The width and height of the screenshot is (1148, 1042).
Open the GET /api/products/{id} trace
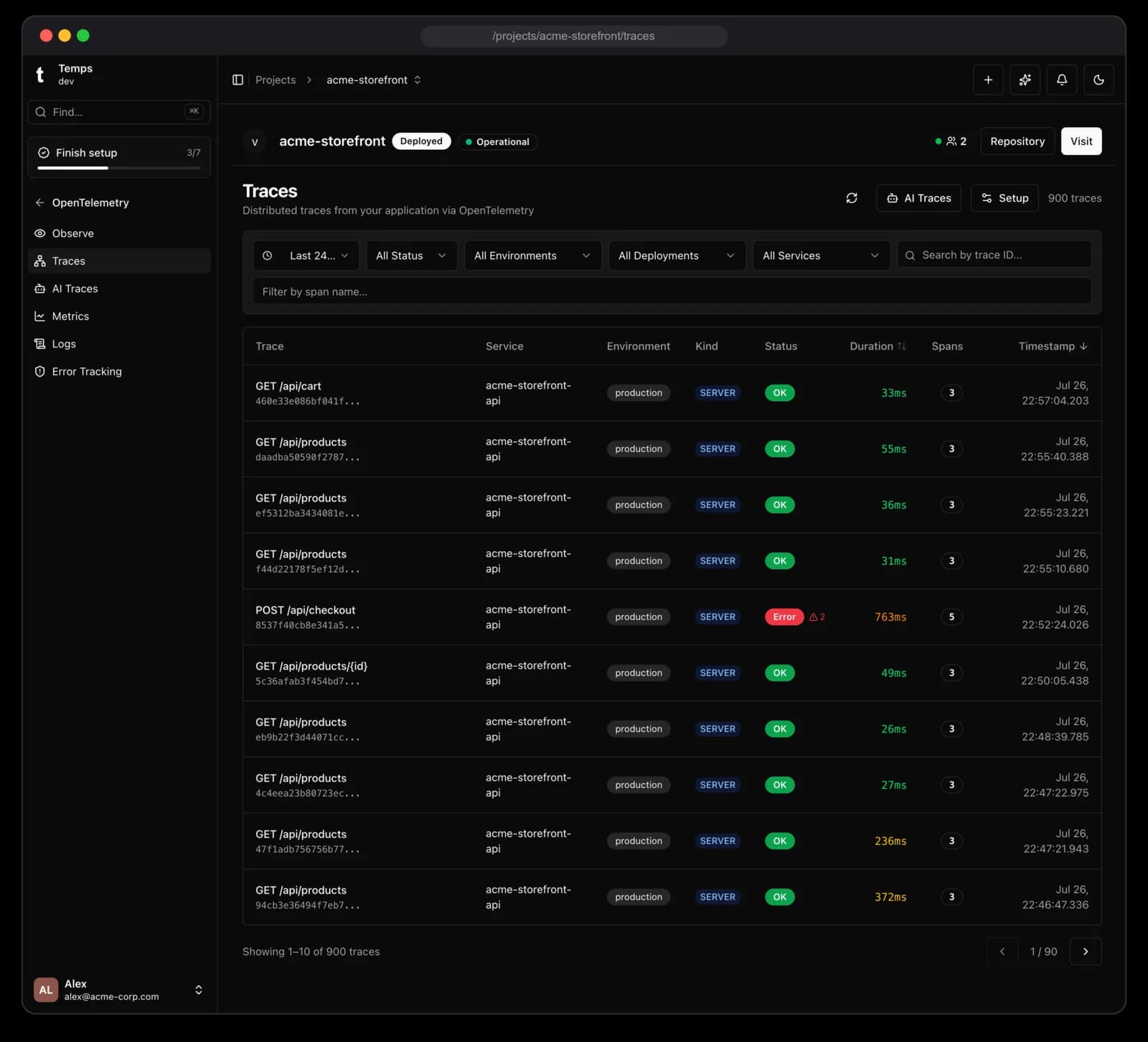tap(672, 673)
